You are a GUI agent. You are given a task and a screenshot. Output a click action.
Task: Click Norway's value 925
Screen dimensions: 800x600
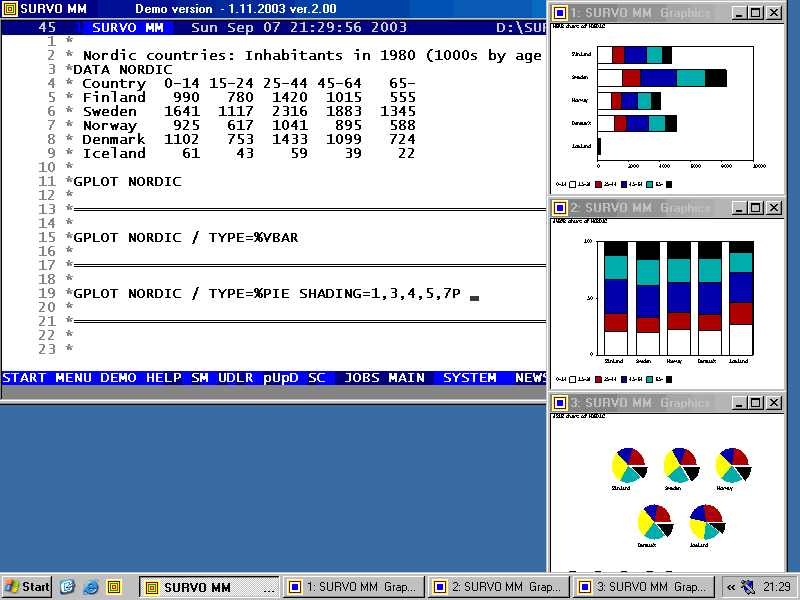186,126
